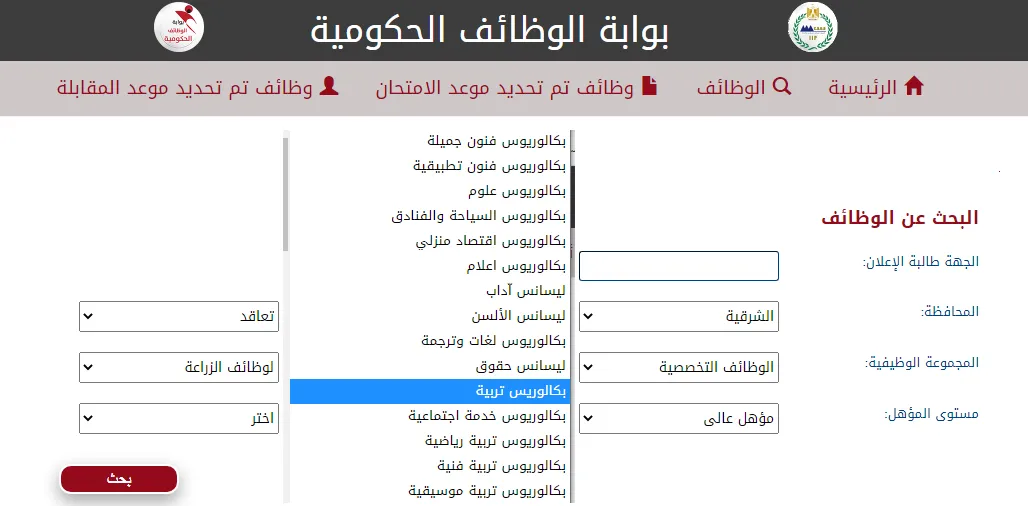Click the home icon beside الرئيسية

coord(913,87)
